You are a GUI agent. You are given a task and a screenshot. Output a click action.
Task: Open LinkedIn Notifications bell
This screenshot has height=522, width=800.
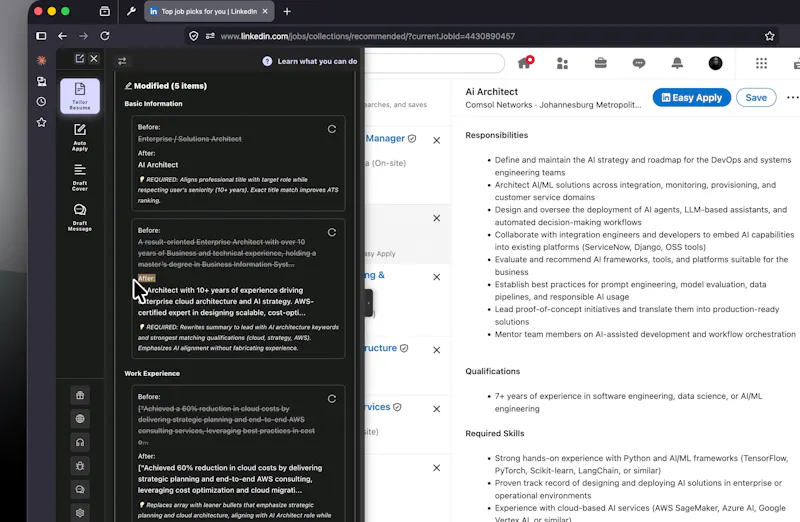click(x=677, y=63)
